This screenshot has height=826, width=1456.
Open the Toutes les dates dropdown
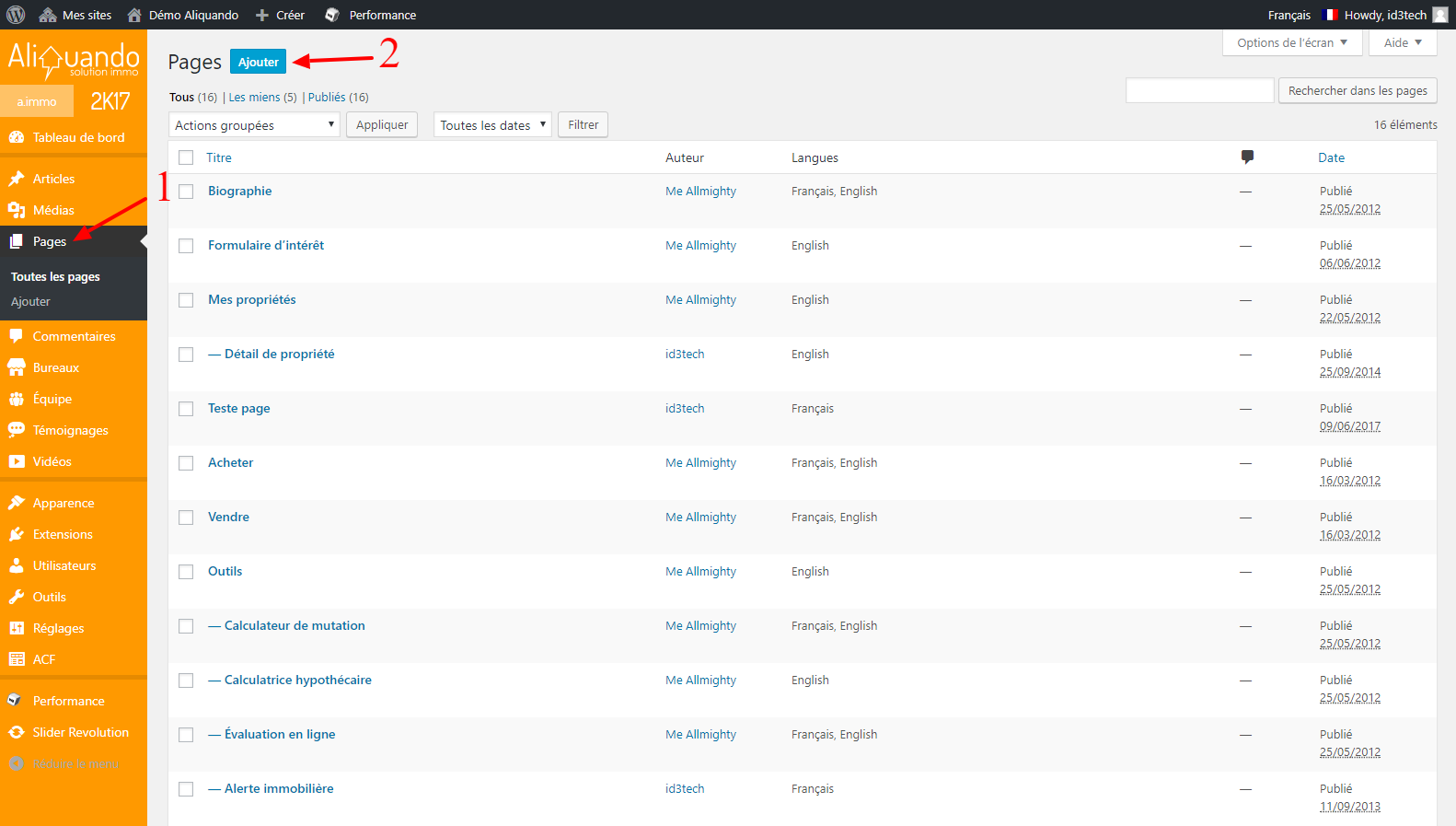click(x=492, y=125)
